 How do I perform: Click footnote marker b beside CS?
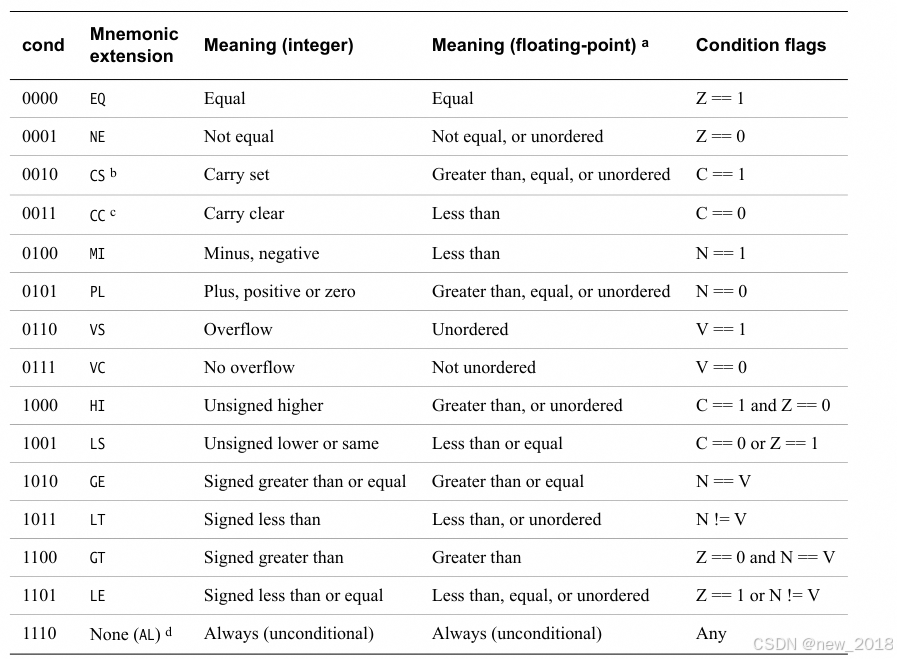tap(114, 172)
